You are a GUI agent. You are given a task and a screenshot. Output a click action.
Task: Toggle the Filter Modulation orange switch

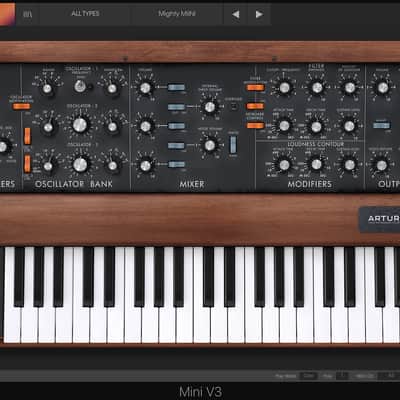255,87
